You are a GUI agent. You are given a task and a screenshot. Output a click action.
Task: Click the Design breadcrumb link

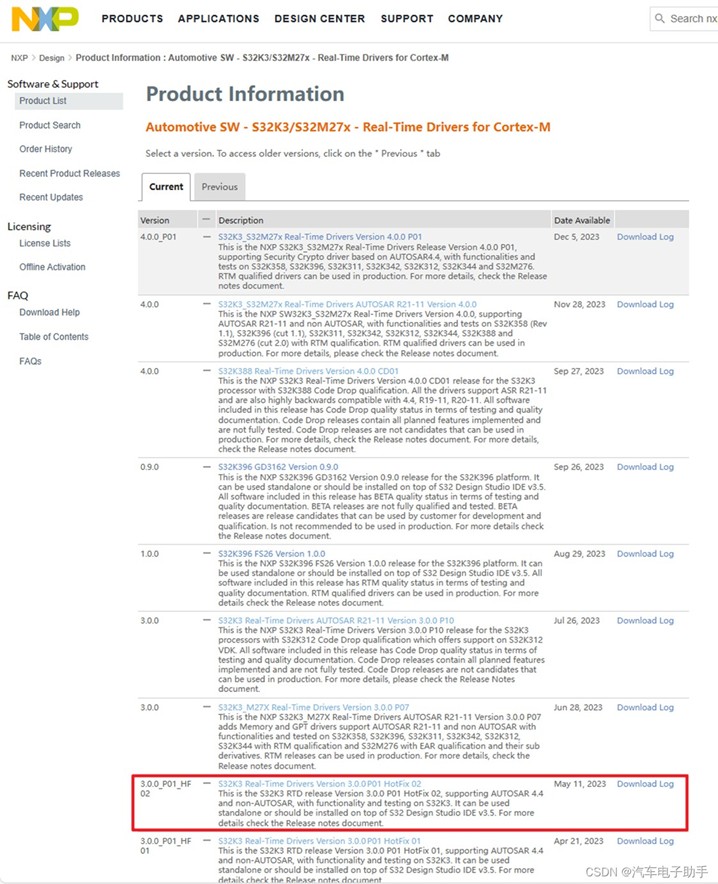[x=52, y=58]
